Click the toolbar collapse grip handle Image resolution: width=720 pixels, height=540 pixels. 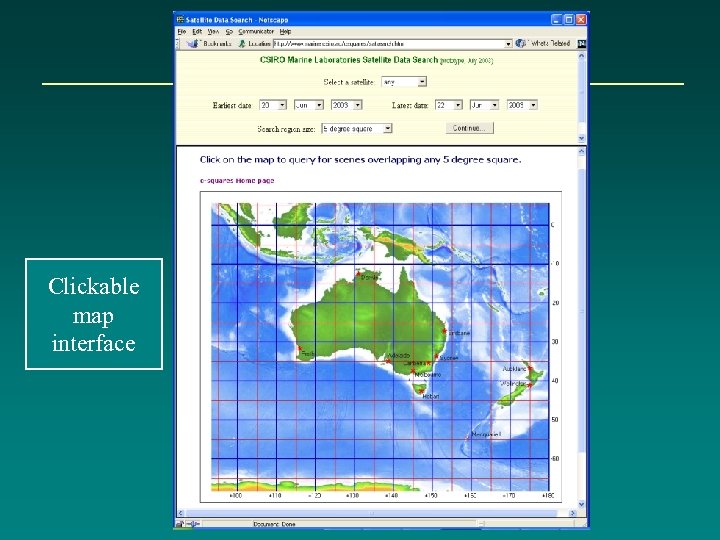click(178, 44)
